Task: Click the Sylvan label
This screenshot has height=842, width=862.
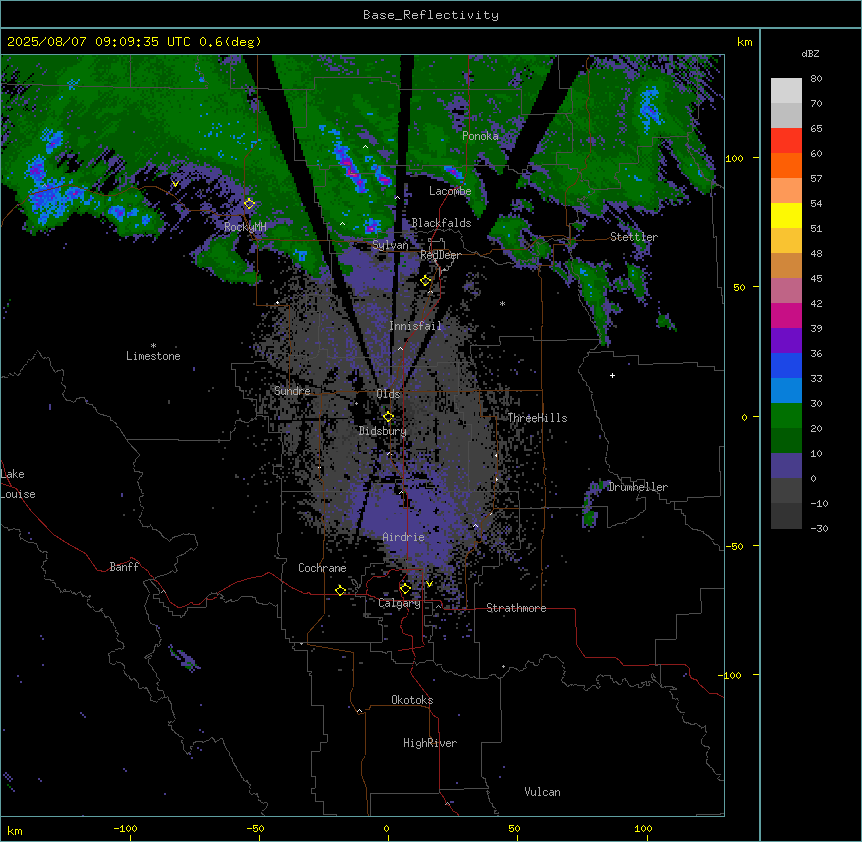Action: coord(390,245)
